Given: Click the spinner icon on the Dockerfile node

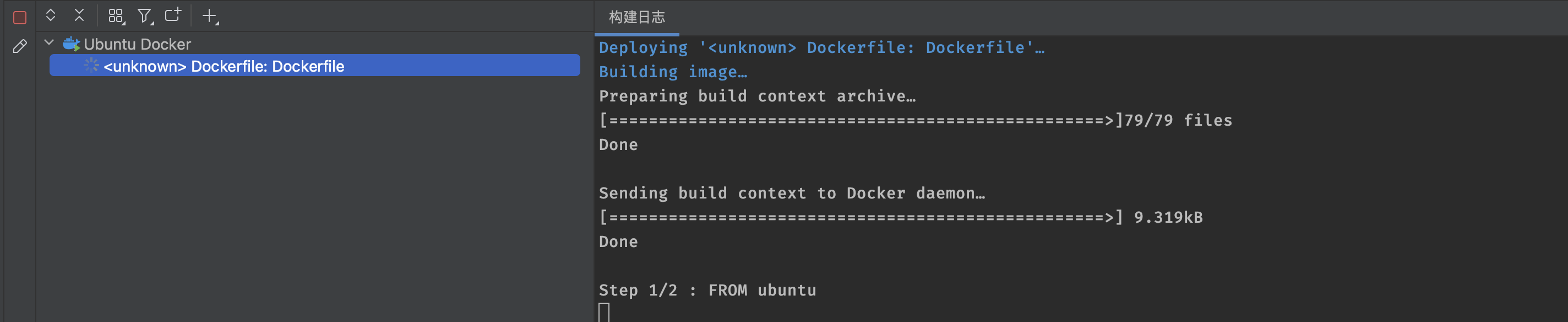Looking at the screenshot, I should click(x=91, y=65).
